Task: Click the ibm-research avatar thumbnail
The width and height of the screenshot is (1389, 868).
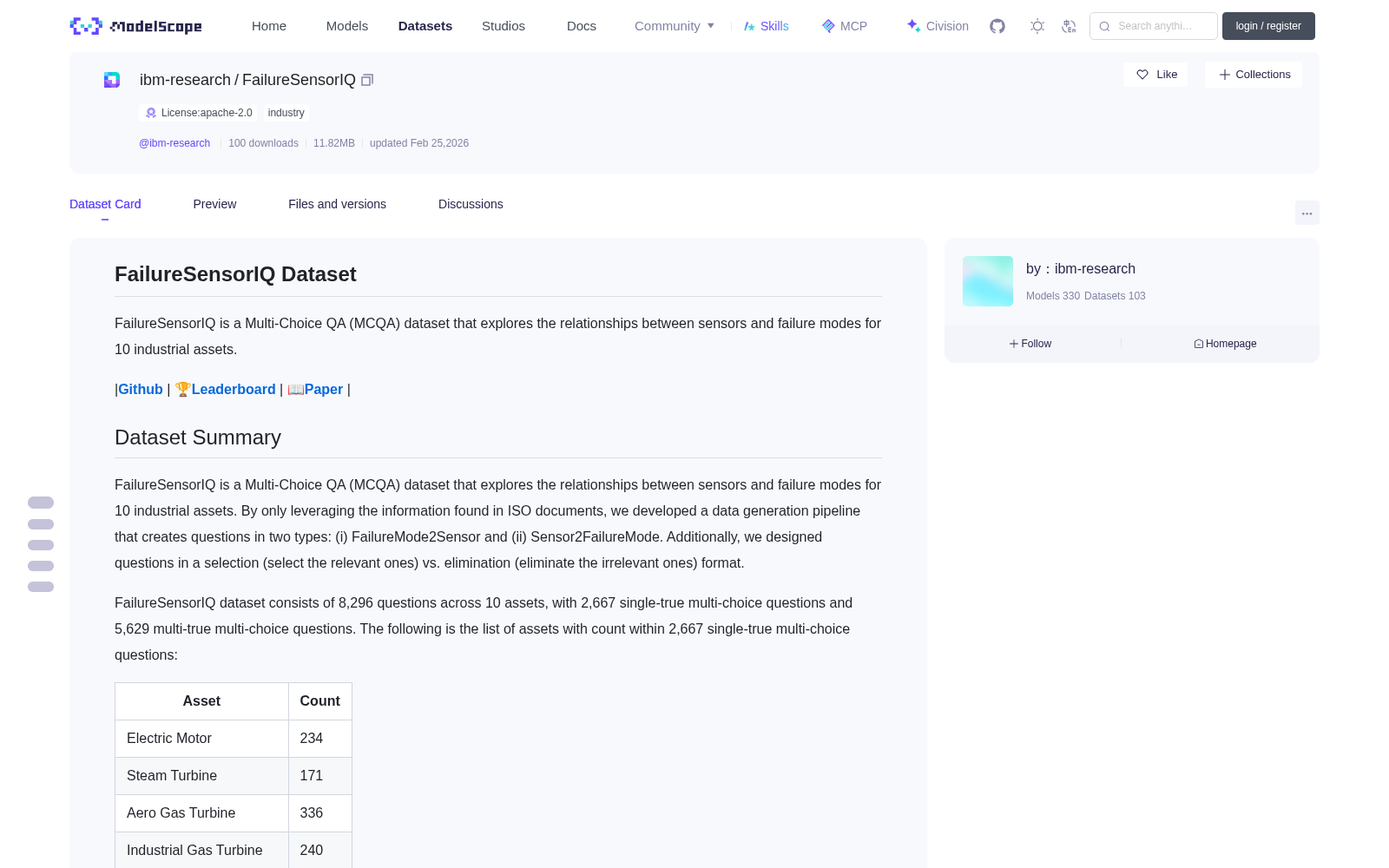Action: 988,281
